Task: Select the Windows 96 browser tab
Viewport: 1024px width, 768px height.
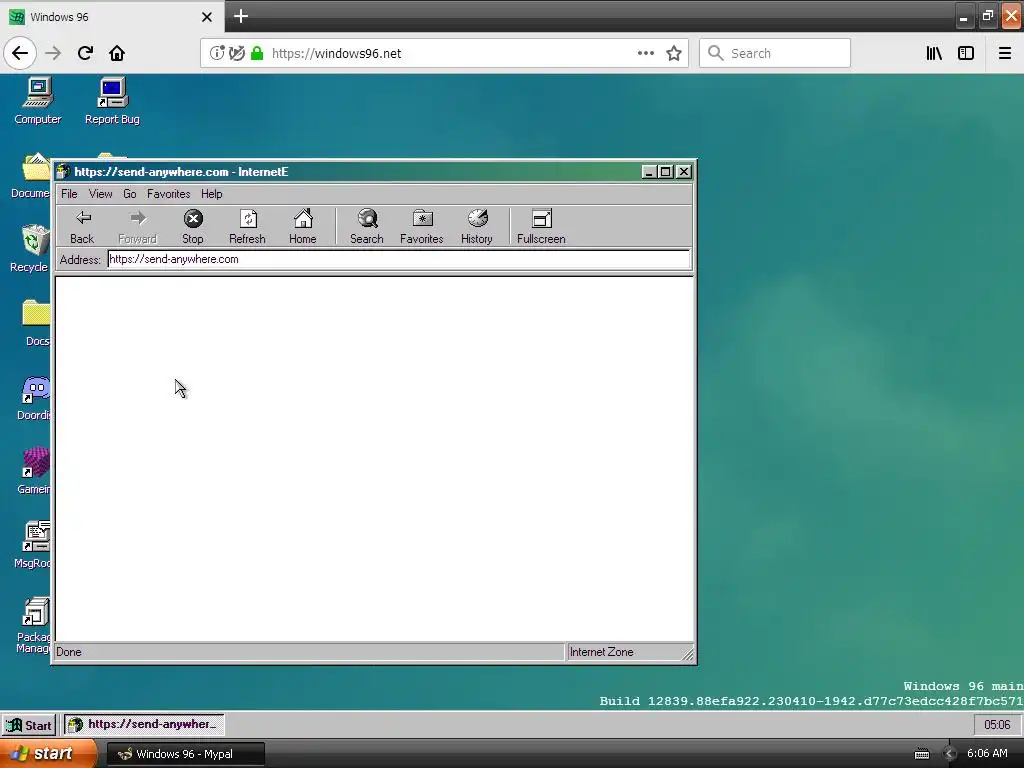Action: click(x=112, y=17)
